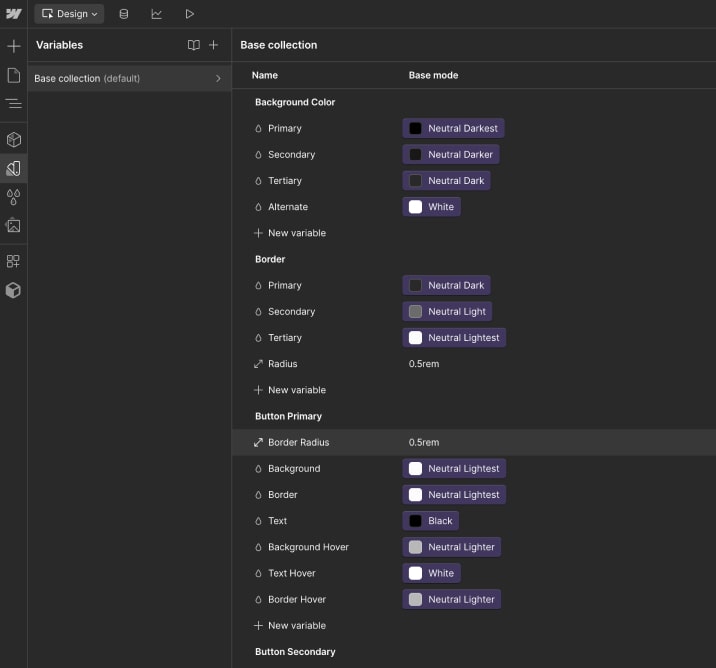The height and width of the screenshot is (668, 716).
Task: Click color icon beside Border Hover variable
Action: point(258,600)
